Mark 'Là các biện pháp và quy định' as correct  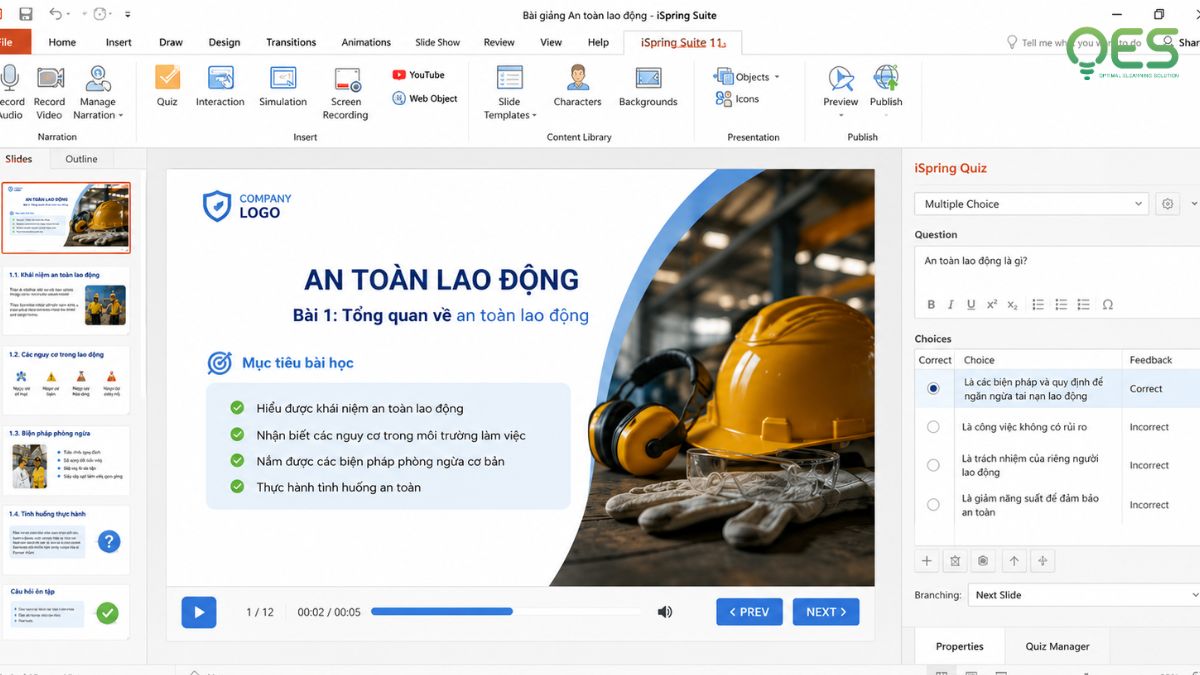click(933, 388)
